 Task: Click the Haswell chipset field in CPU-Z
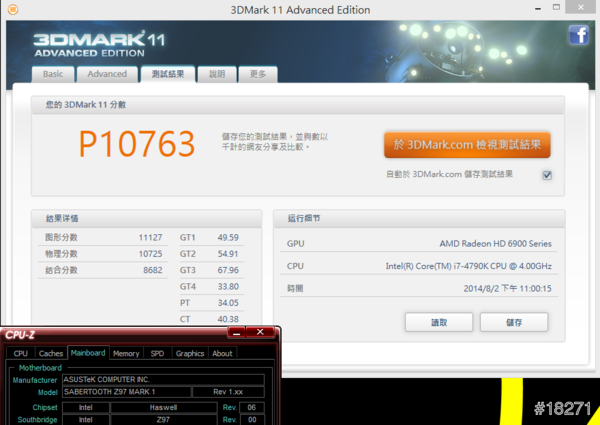pyautogui.click(x=163, y=408)
